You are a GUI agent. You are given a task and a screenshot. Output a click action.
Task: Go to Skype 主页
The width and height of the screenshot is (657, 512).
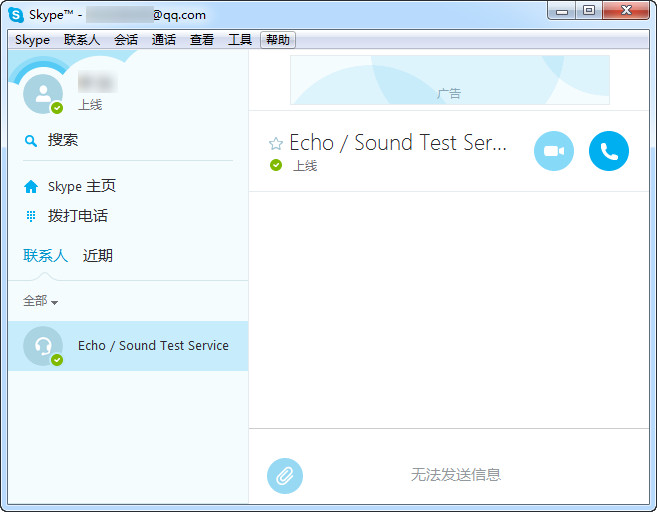click(x=82, y=186)
